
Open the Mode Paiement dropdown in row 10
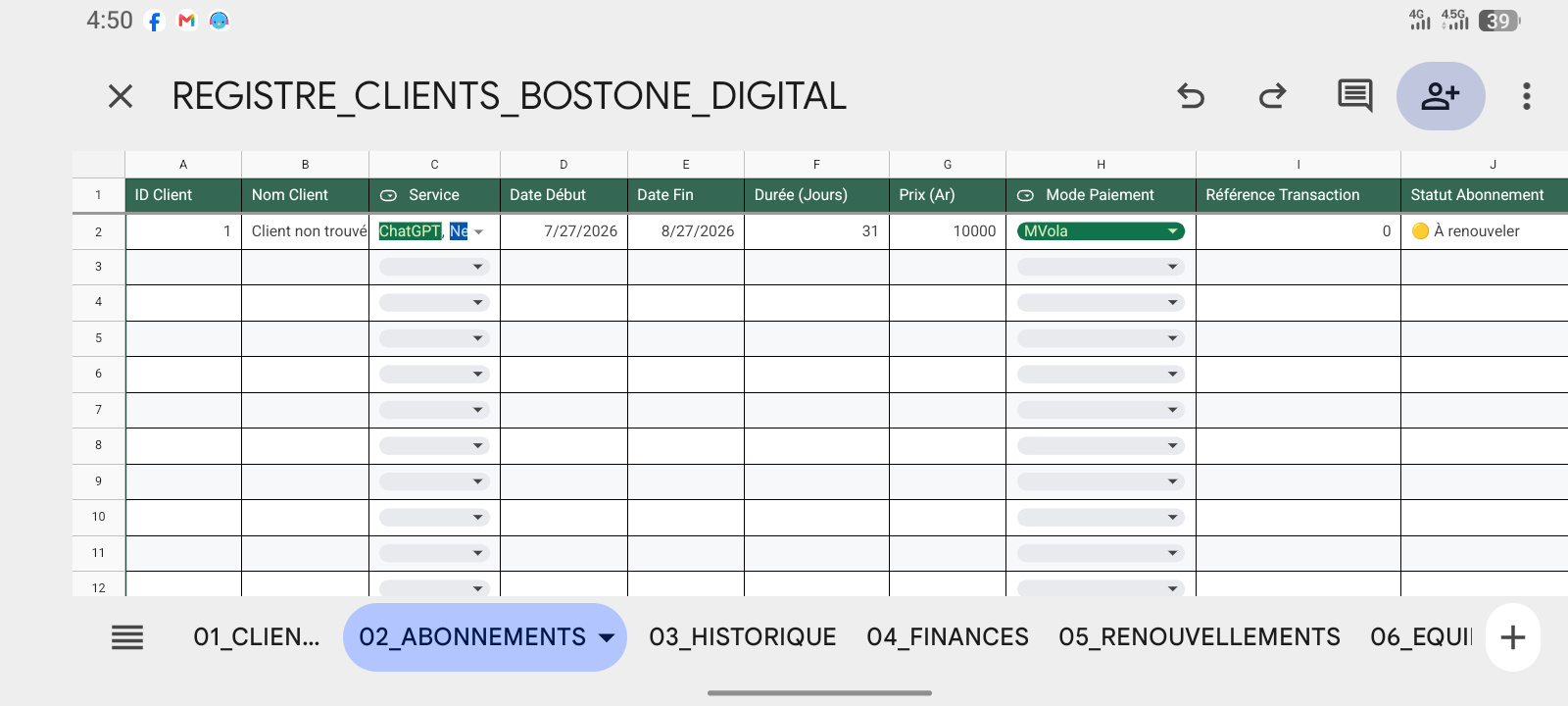coord(1101,518)
